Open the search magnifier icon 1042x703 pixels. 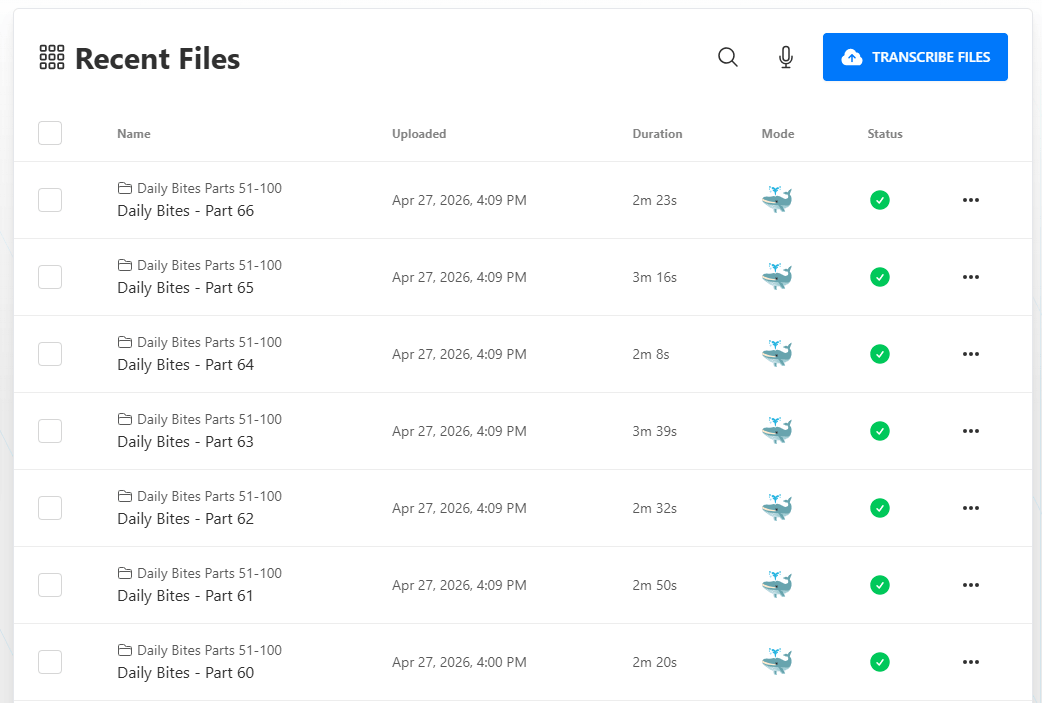click(728, 57)
